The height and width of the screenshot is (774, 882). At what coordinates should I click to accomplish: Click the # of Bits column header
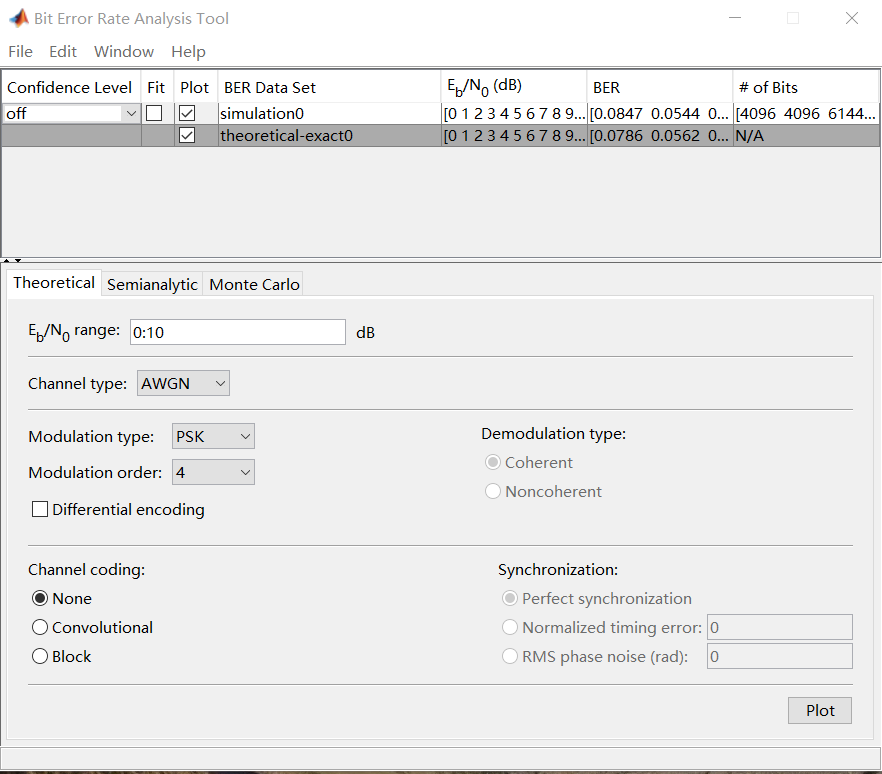(x=806, y=87)
